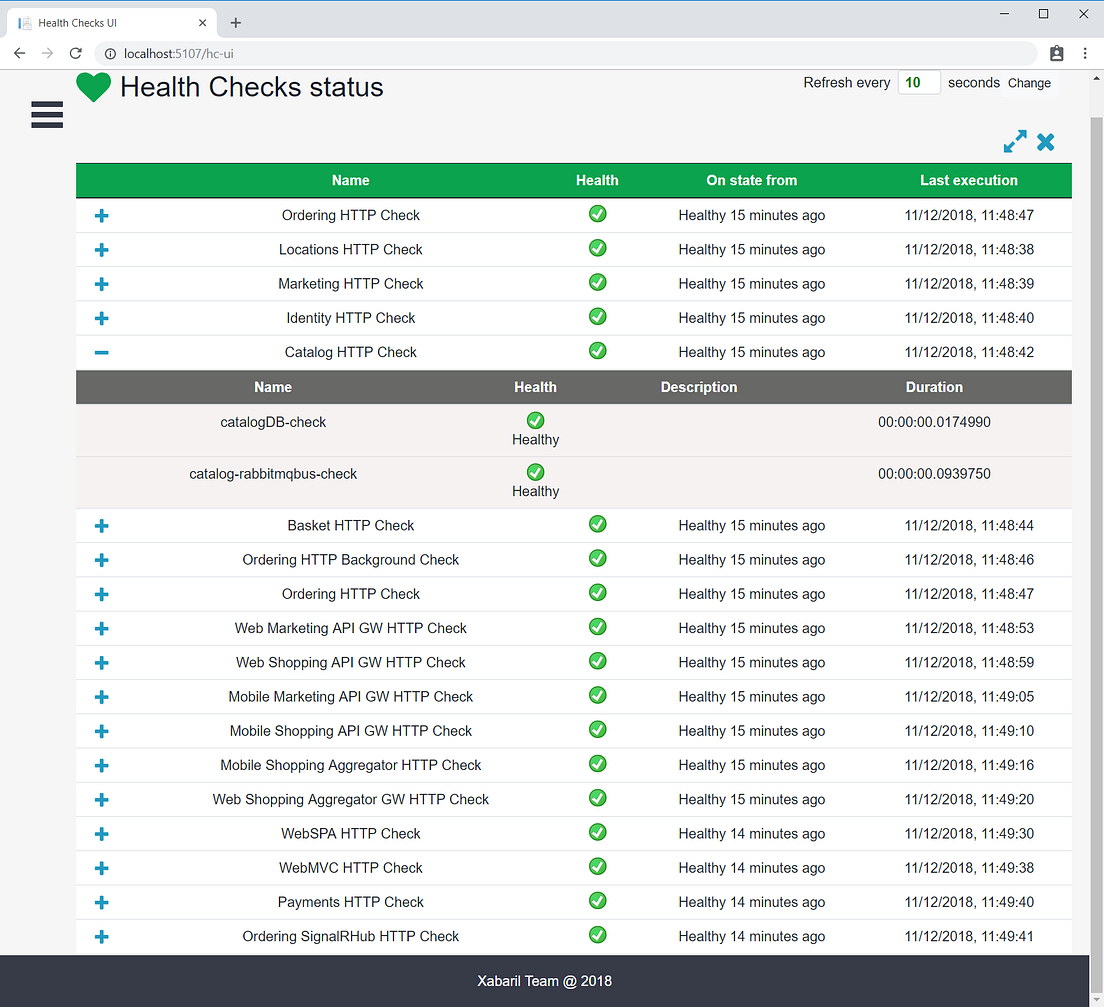Click the Xabaril Team footer text
1104x1007 pixels.
pyautogui.click(x=544, y=981)
